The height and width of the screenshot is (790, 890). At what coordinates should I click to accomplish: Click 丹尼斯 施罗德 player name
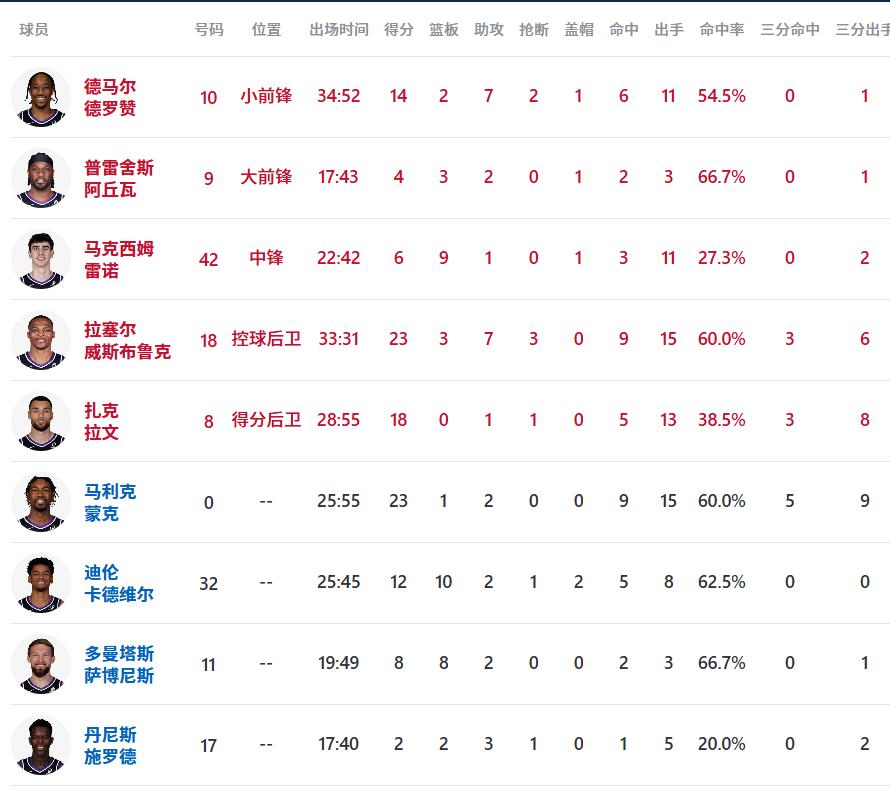(110, 745)
